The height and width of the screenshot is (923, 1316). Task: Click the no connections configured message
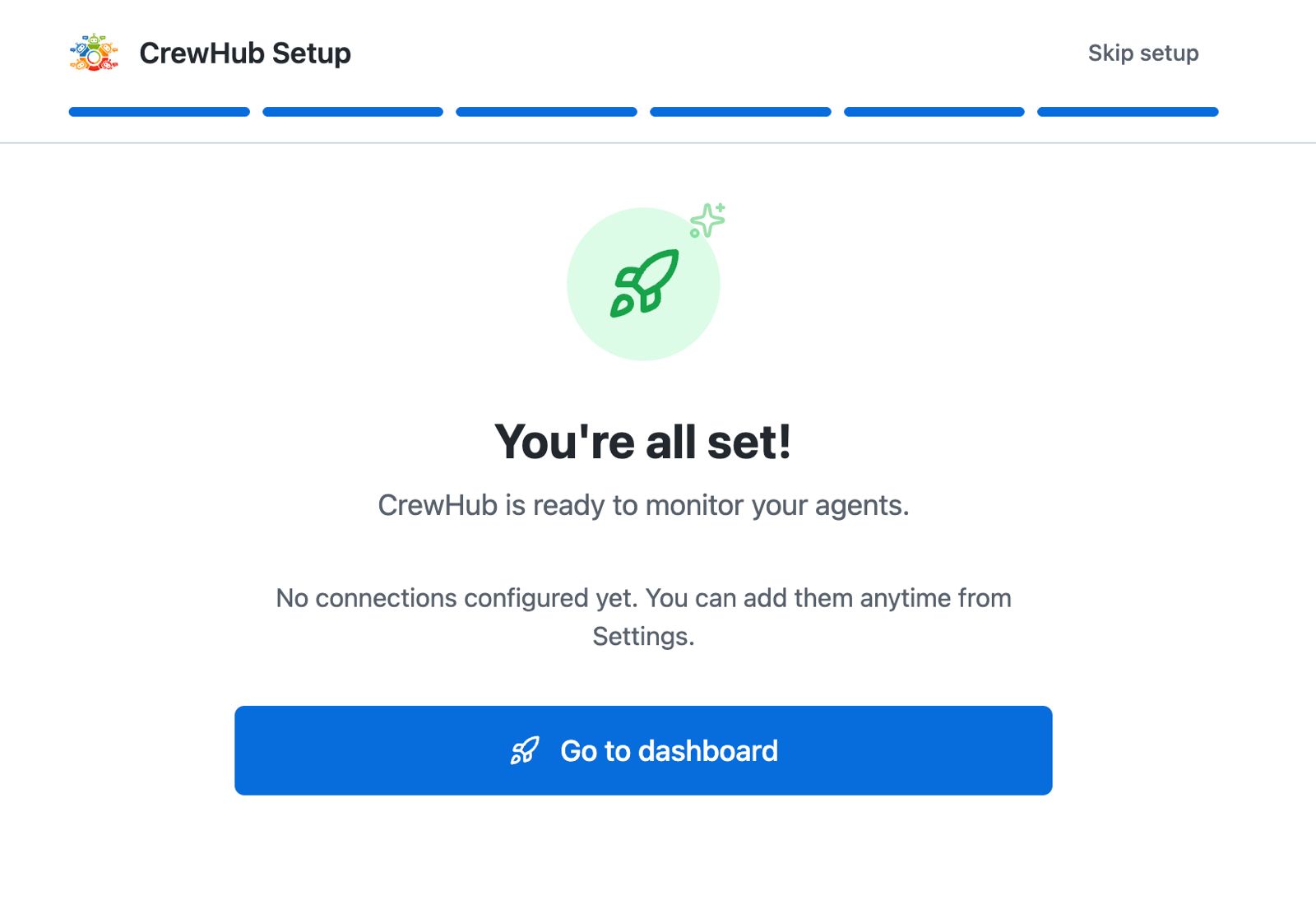click(644, 598)
